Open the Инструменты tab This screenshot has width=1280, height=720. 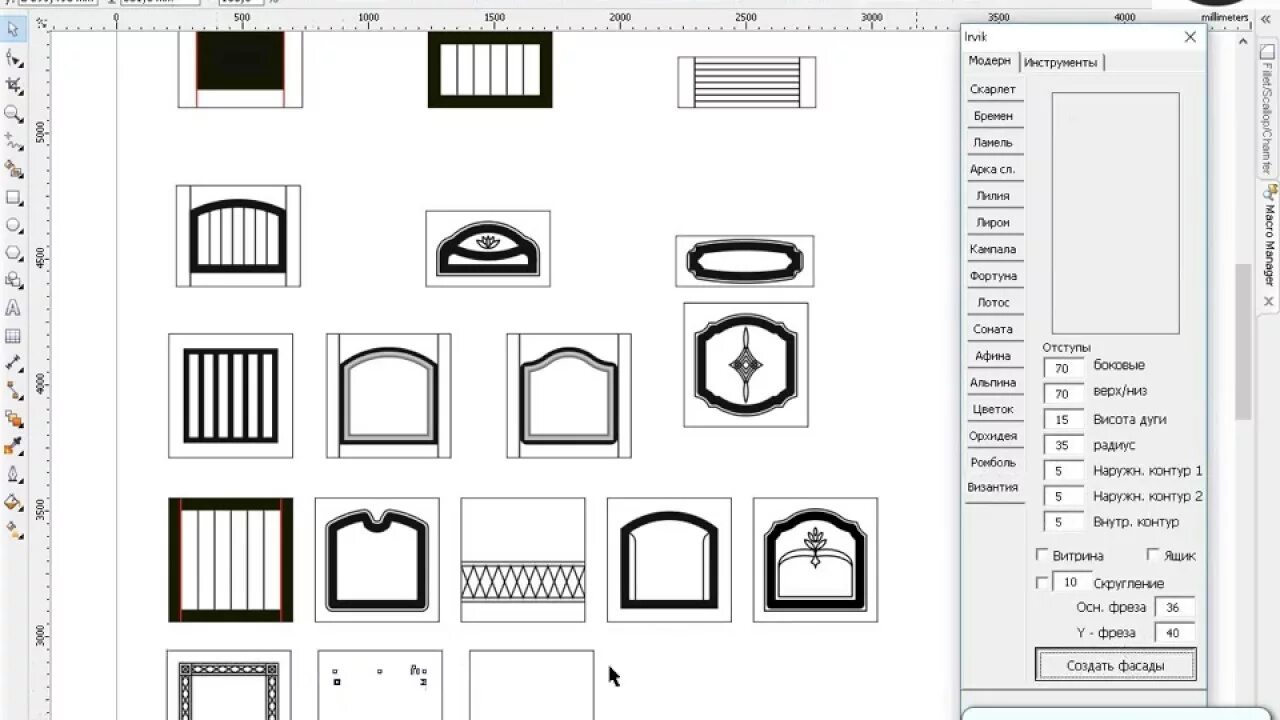coord(1060,62)
